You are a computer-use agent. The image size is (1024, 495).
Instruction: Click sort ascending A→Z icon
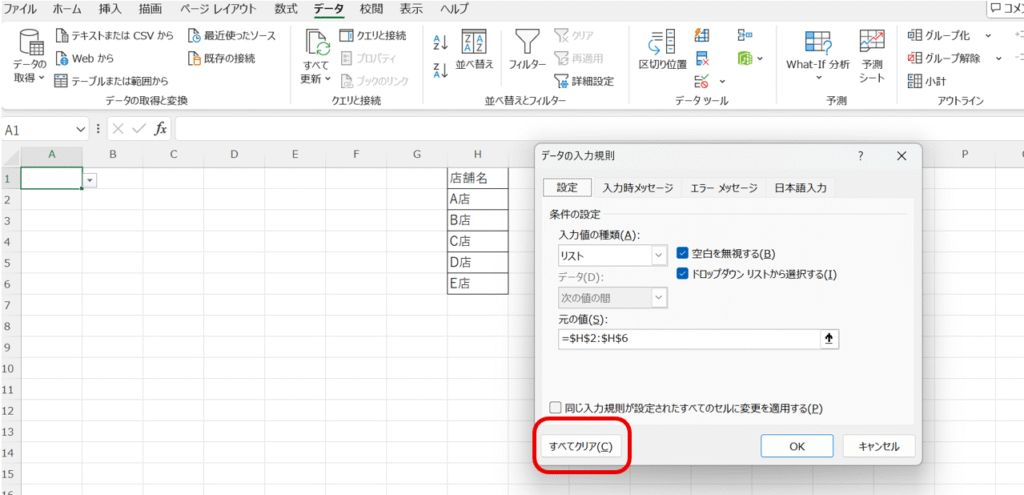[x=440, y=42]
